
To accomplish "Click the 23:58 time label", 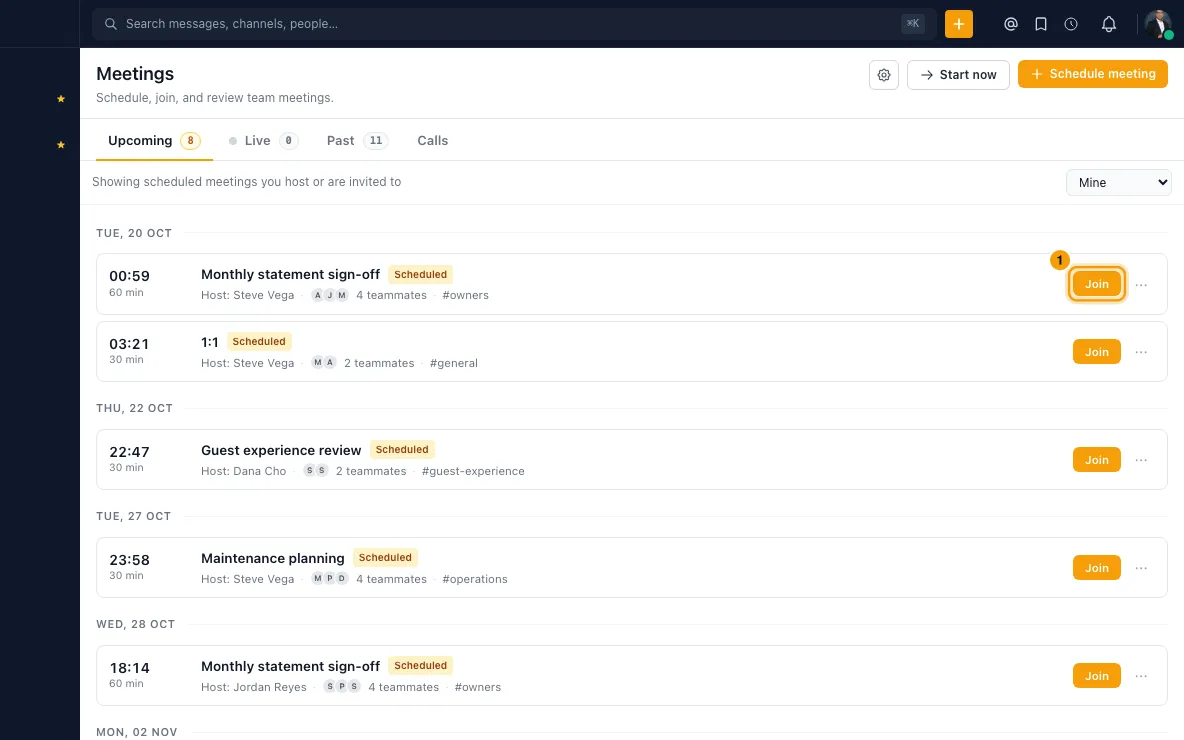I will 129,560.
